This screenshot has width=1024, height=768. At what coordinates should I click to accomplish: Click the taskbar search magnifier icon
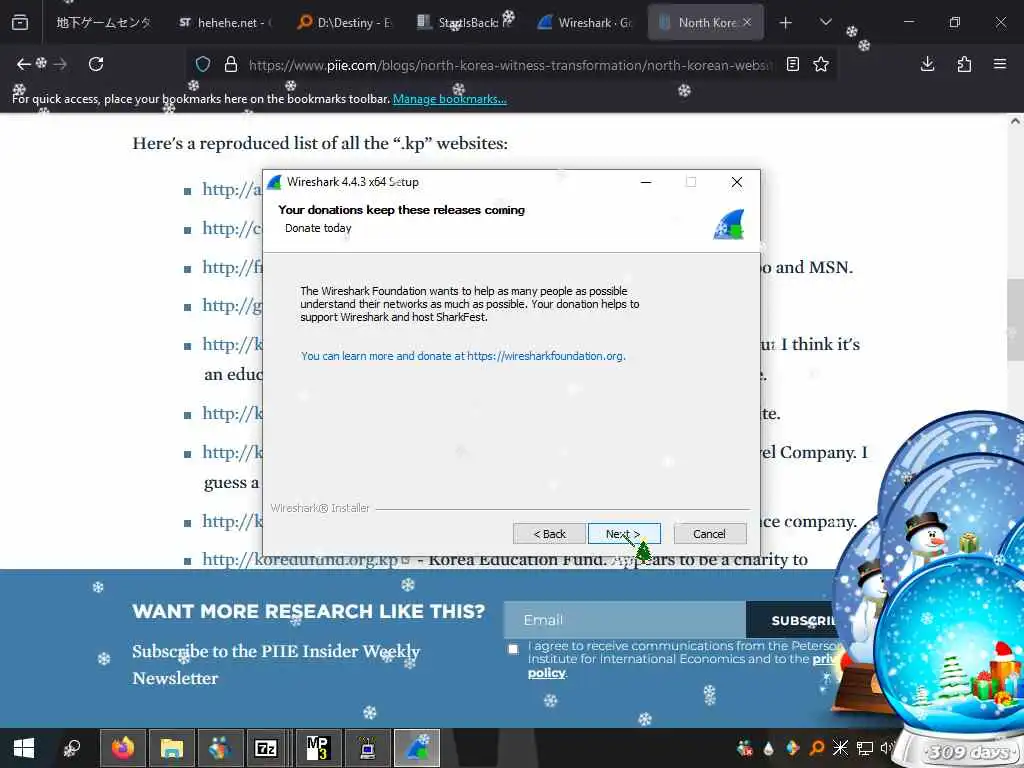tap(72, 748)
